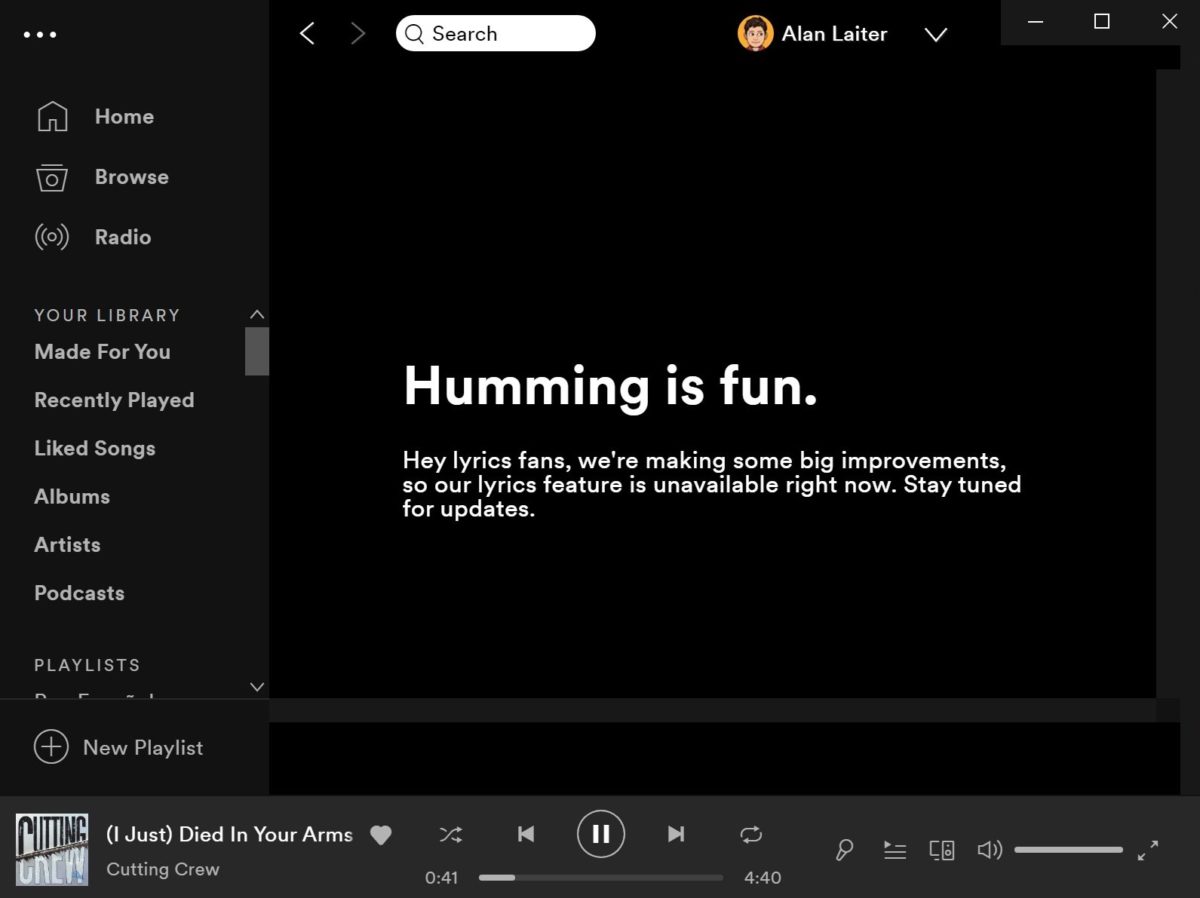Mute the volume speaker icon
Image resolution: width=1200 pixels, height=898 pixels.
click(x=989, y=850)
